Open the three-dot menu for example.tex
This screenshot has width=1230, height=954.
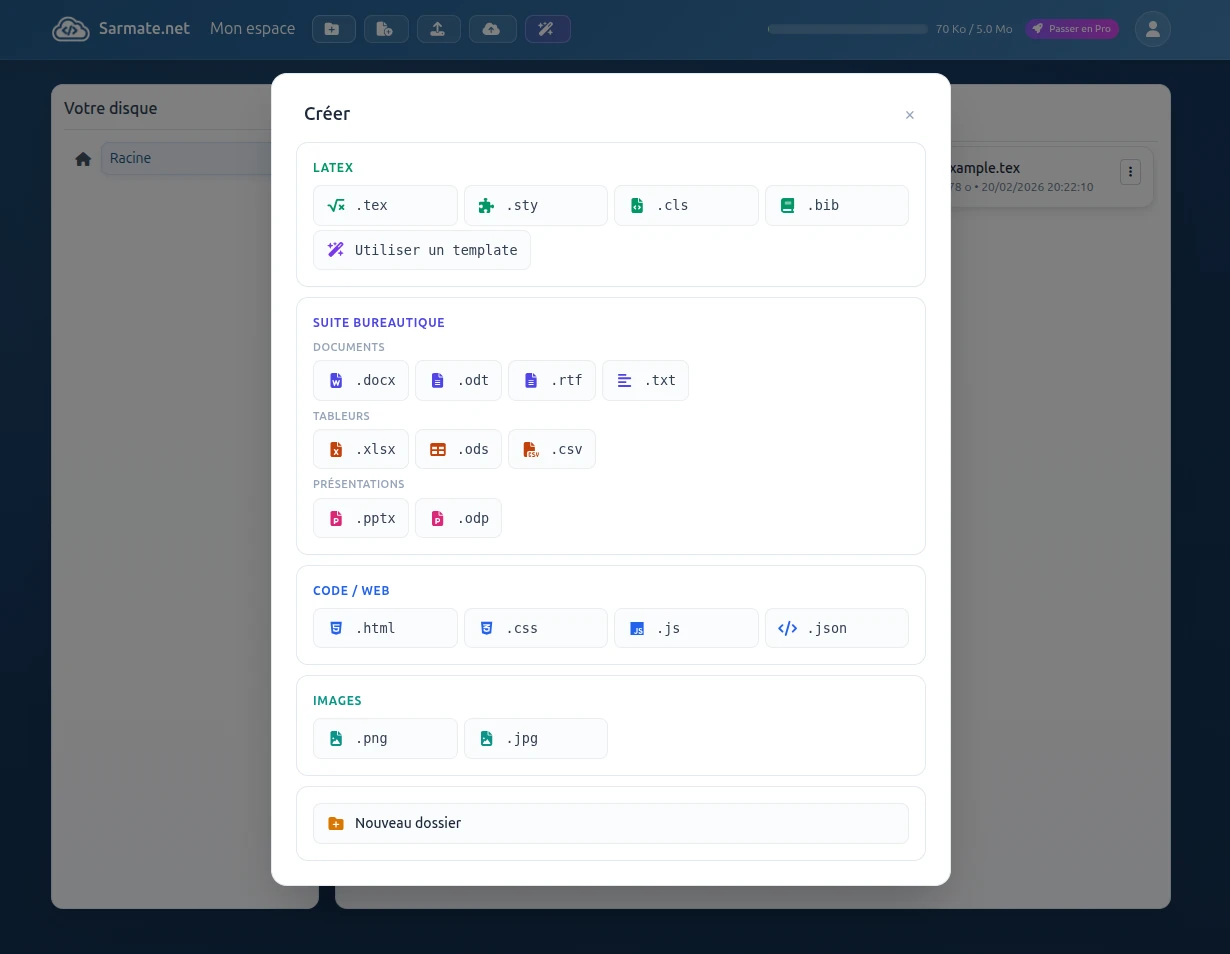[1130, 172]
